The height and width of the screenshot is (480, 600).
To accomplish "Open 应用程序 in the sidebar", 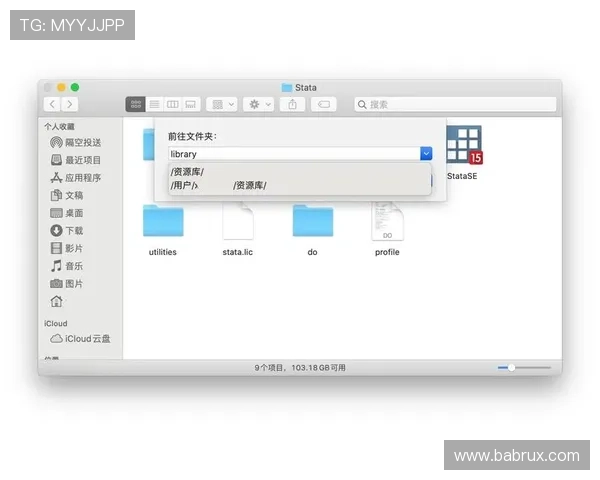I will (76, 178).
